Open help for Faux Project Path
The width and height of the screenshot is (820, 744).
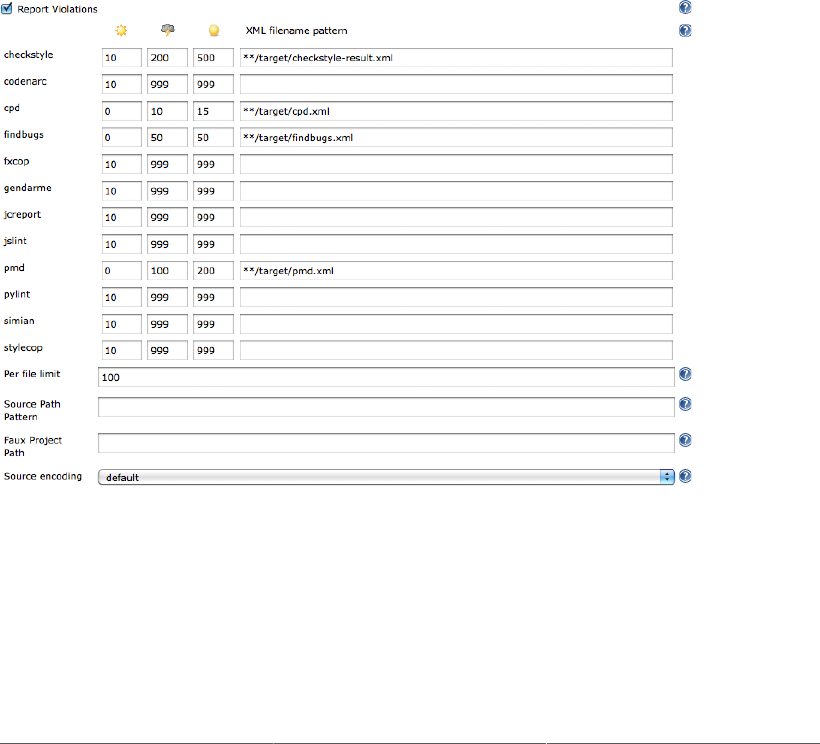[685, 440]
